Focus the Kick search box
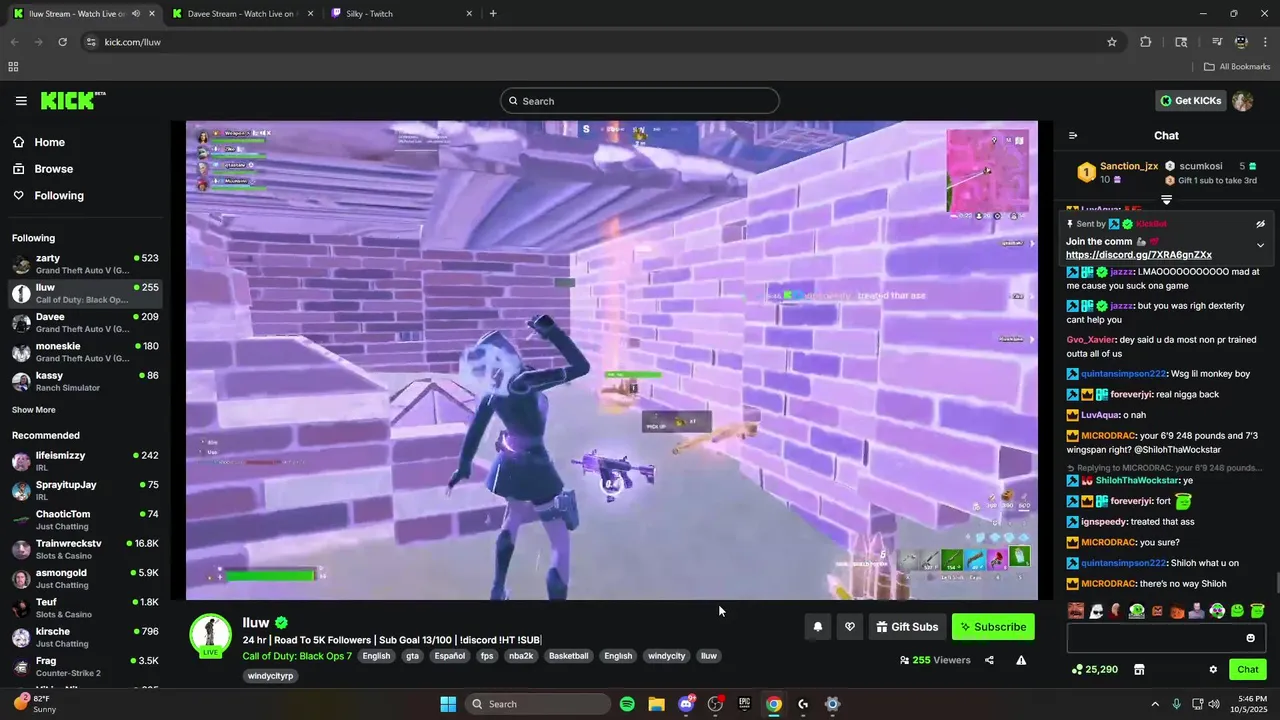The image size is (1280, 720). 640,101
